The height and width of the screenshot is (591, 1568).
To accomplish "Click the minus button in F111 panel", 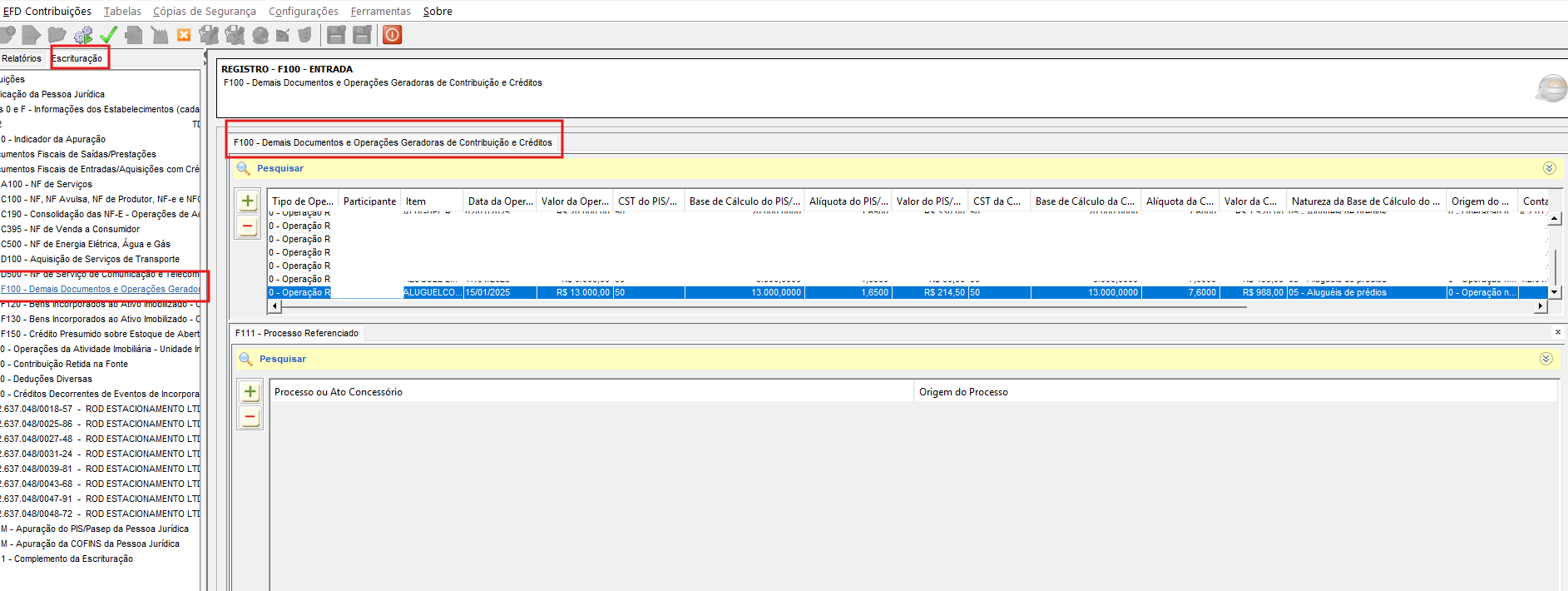I will [250, 417].
